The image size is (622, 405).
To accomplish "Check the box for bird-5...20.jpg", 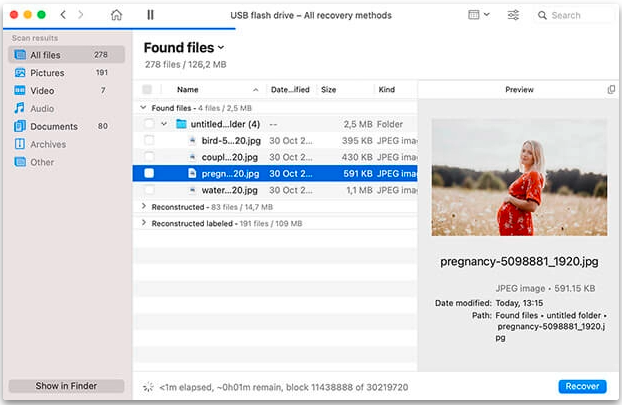I will click(x=149, y=140).
